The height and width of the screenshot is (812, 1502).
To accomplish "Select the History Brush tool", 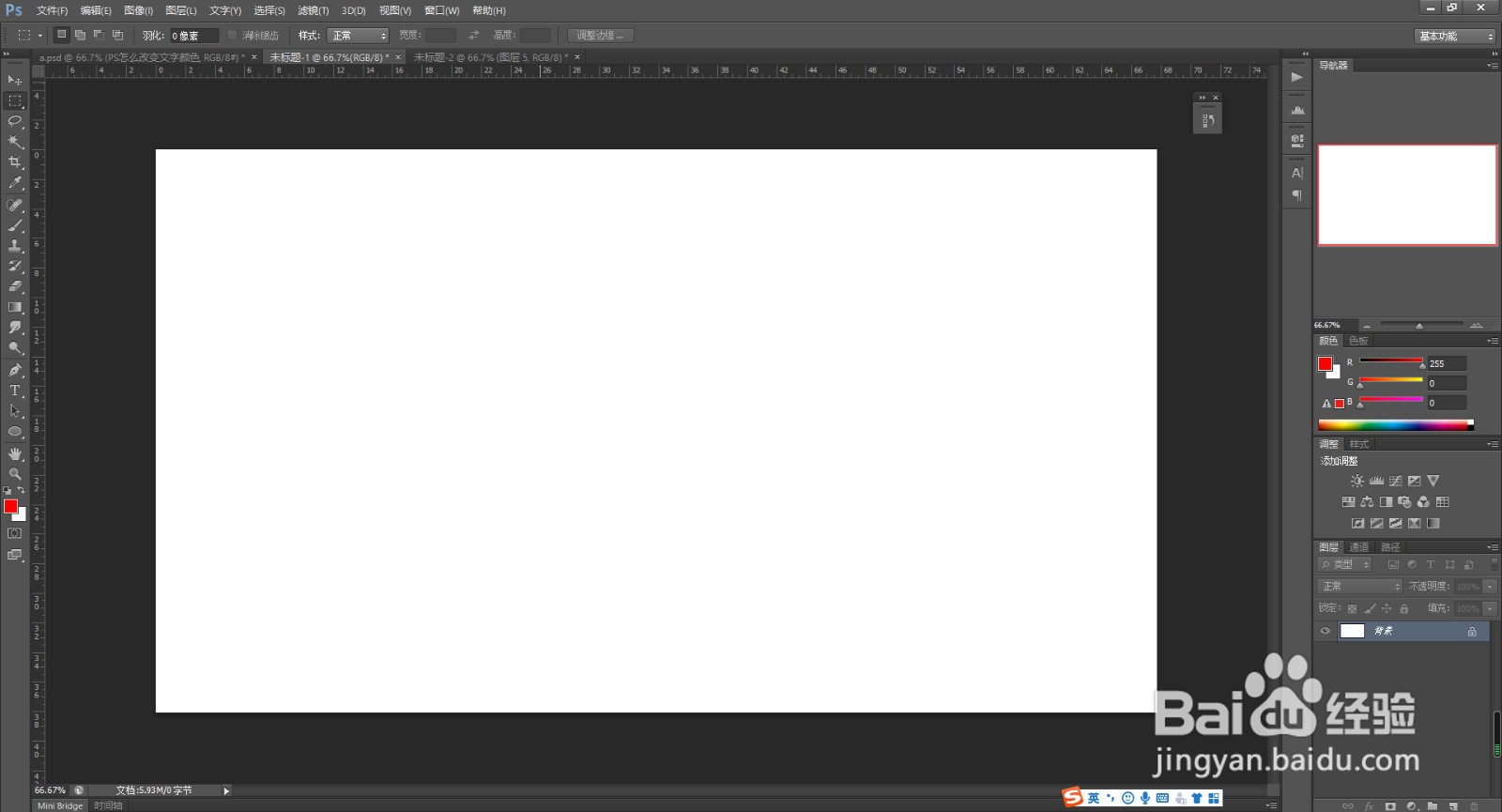I will (15, 266).
